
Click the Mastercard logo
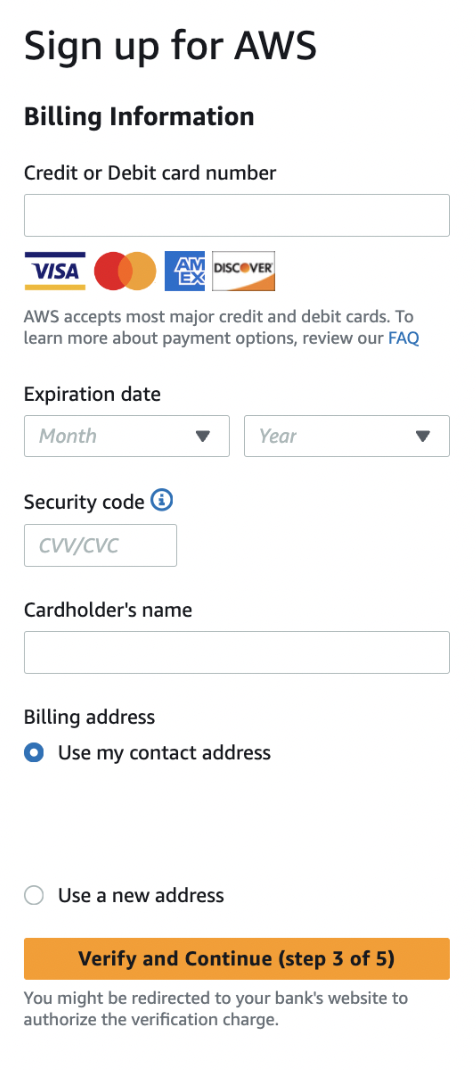[125, 271]
